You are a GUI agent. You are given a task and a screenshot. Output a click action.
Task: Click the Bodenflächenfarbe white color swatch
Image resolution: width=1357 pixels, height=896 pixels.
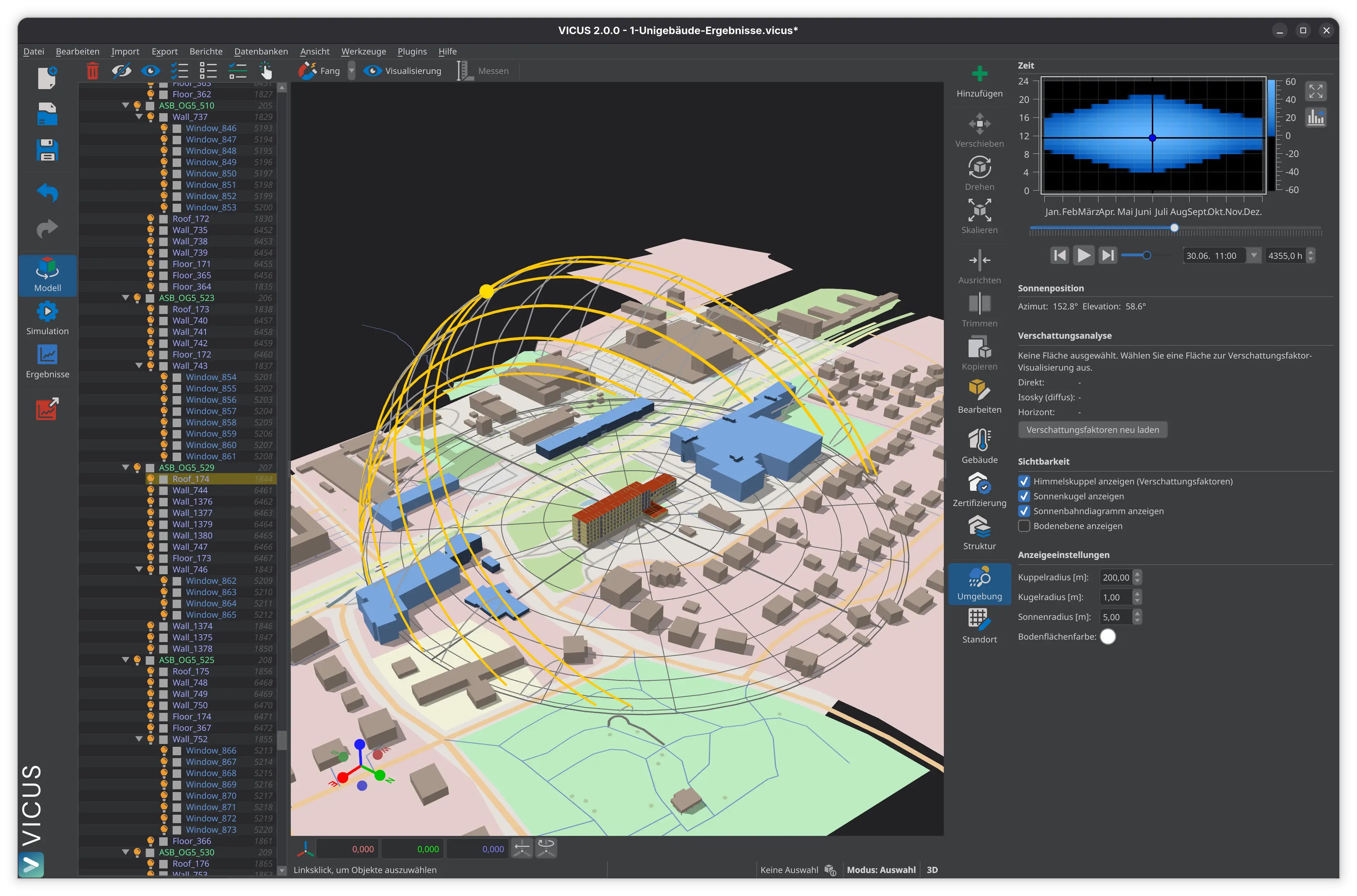pos(1107,636)
